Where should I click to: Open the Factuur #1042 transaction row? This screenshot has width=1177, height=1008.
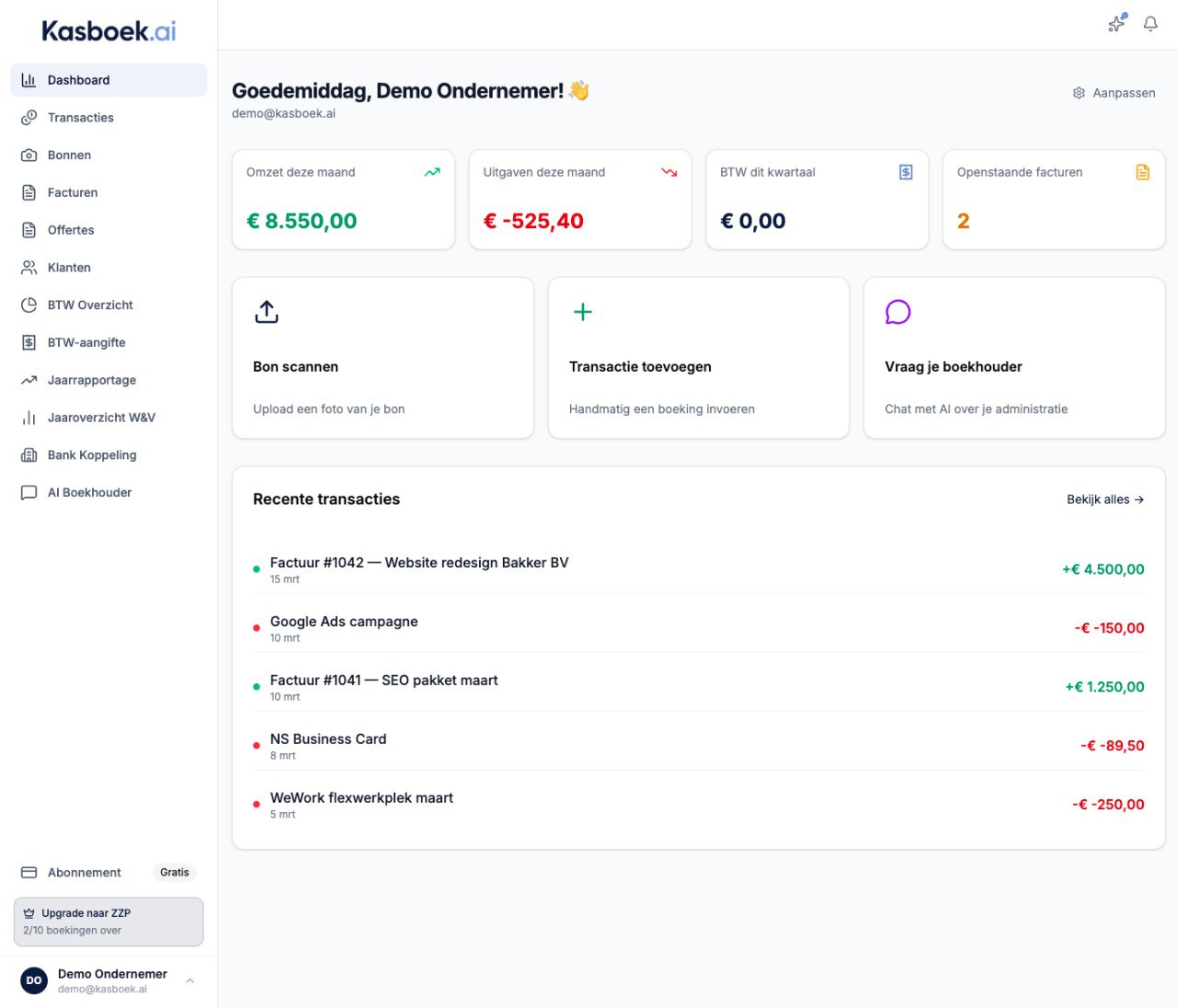point(419,569)
